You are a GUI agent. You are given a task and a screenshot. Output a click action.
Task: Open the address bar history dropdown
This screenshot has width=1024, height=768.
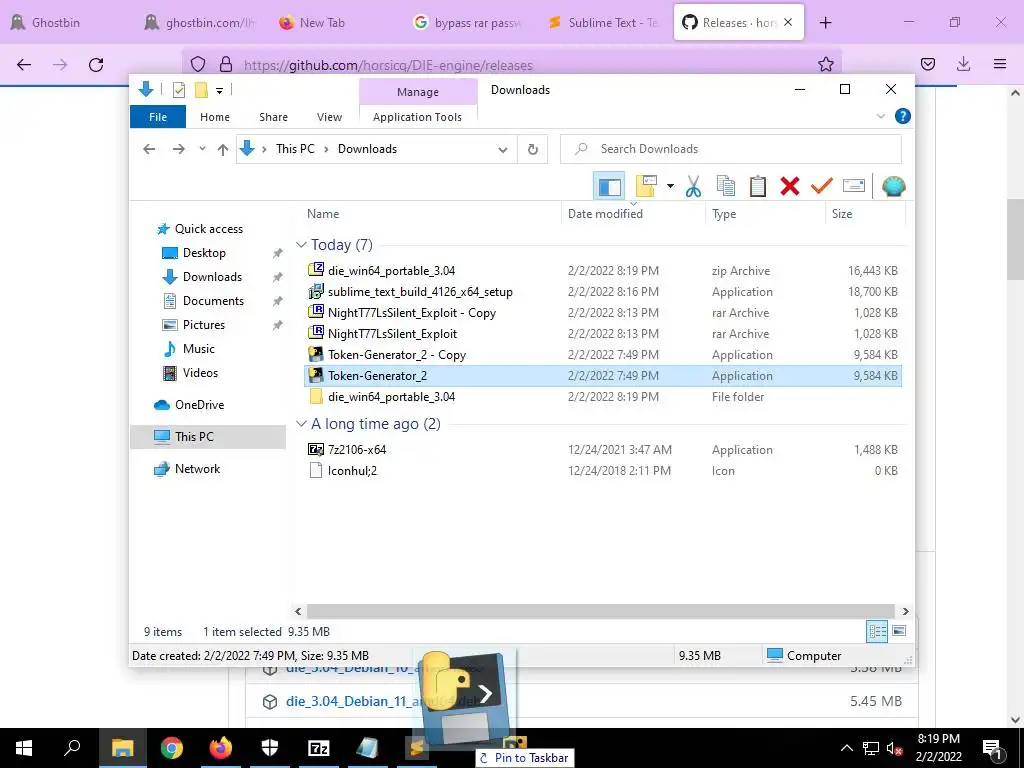pos(503,150)
